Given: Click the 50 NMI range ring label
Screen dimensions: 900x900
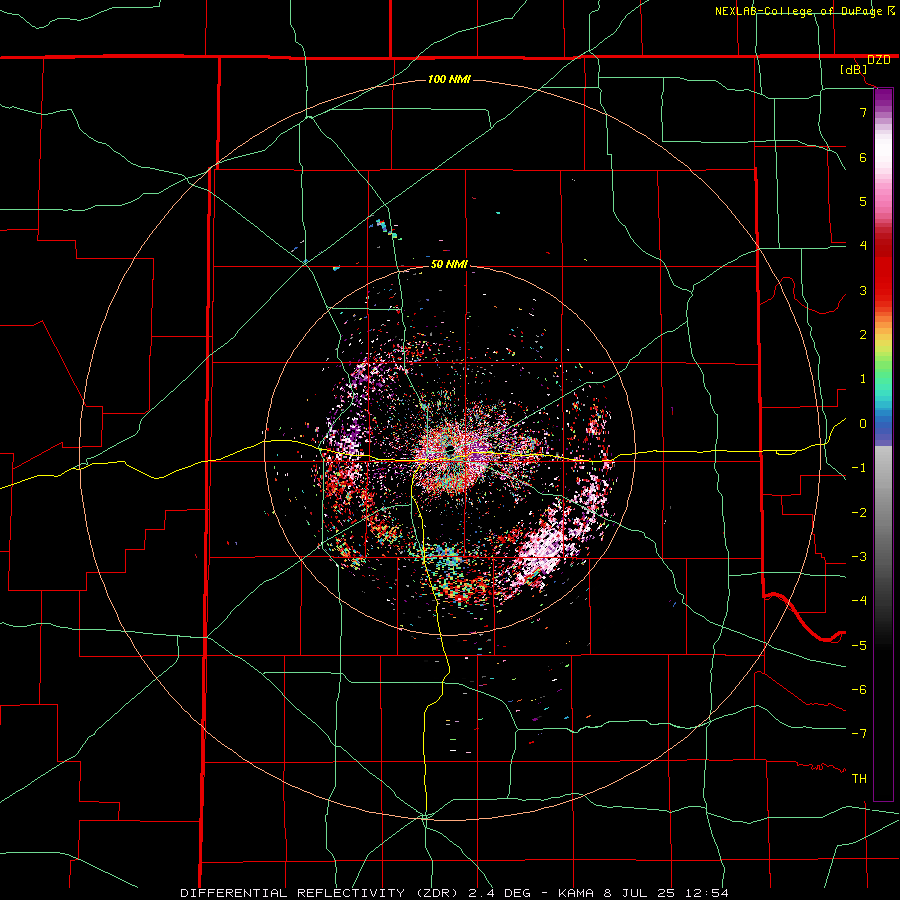Looking at the screenshot, I should coord(449,264).
